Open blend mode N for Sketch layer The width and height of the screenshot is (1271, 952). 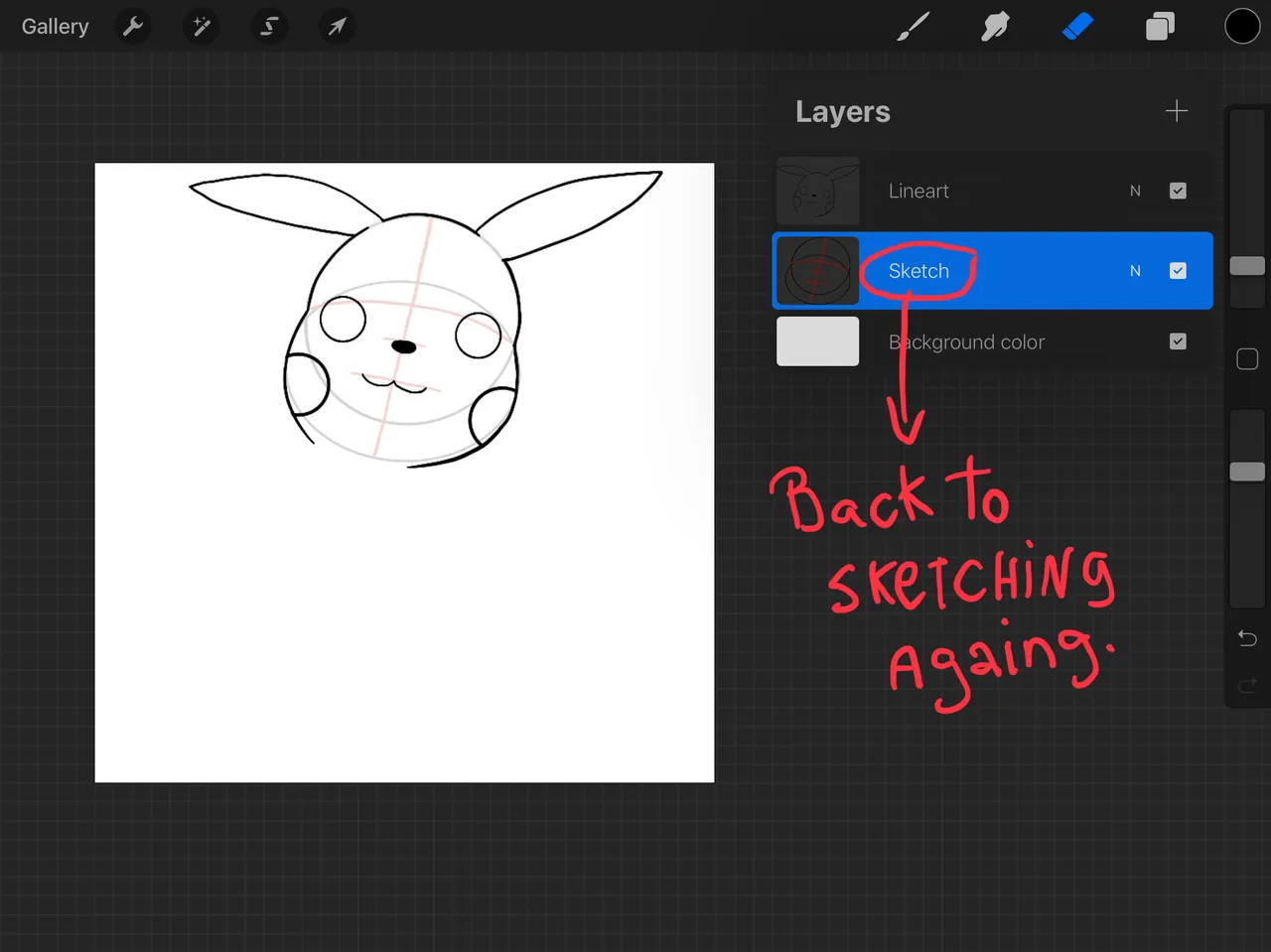coord(1135,271)
